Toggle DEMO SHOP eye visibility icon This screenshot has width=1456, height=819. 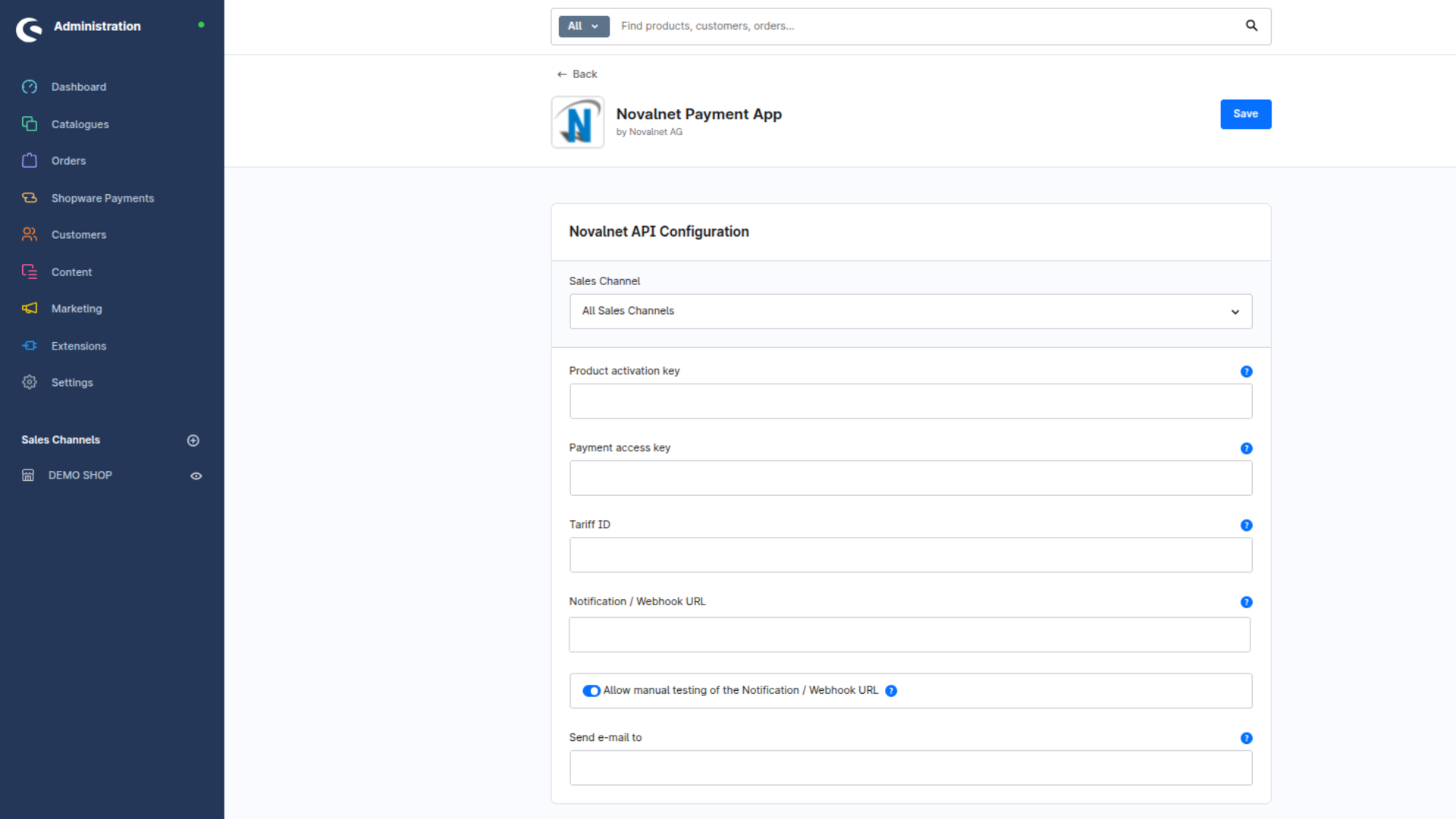(x=196, y=476)
